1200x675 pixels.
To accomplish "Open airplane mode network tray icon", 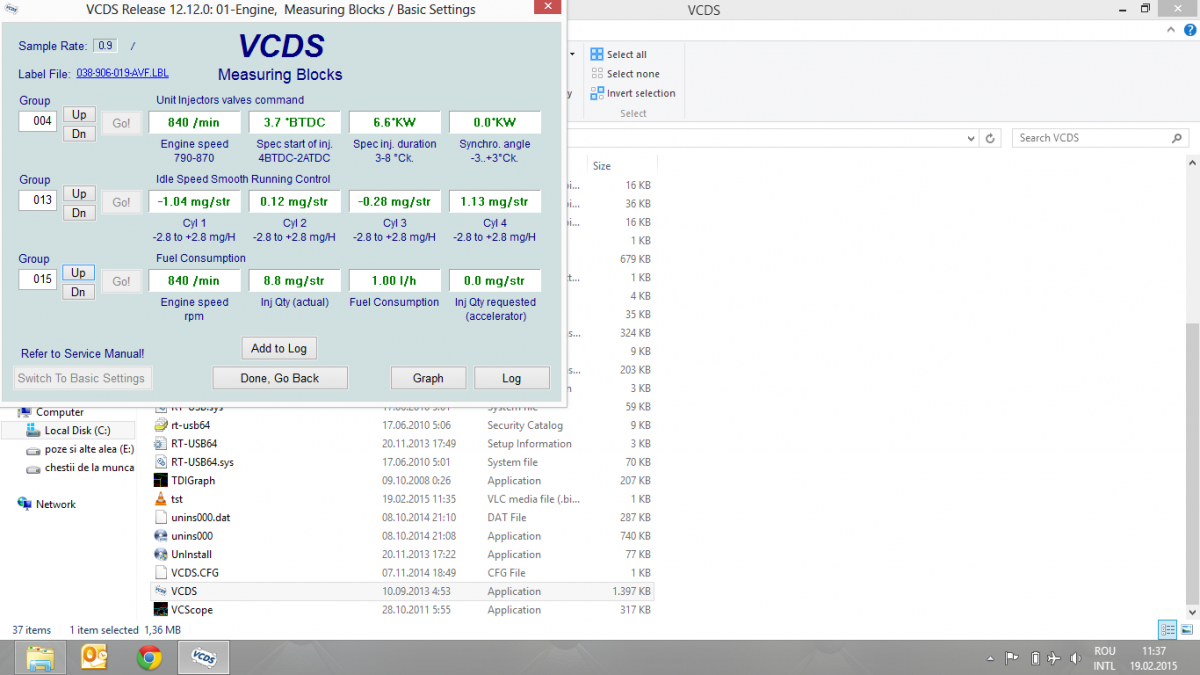I will click(x=1054, y=658).
